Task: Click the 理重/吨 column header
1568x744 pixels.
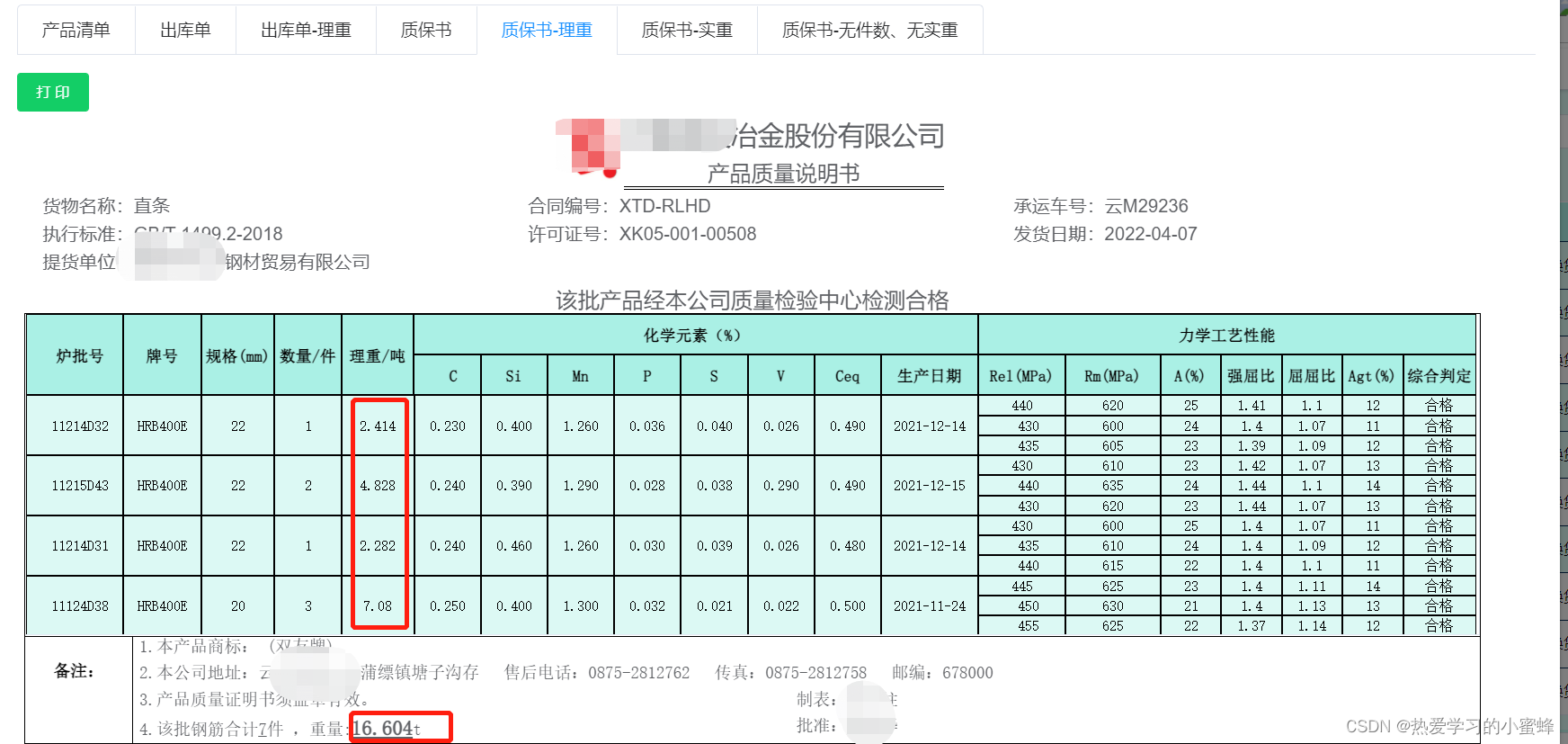Action: point(378,355)
